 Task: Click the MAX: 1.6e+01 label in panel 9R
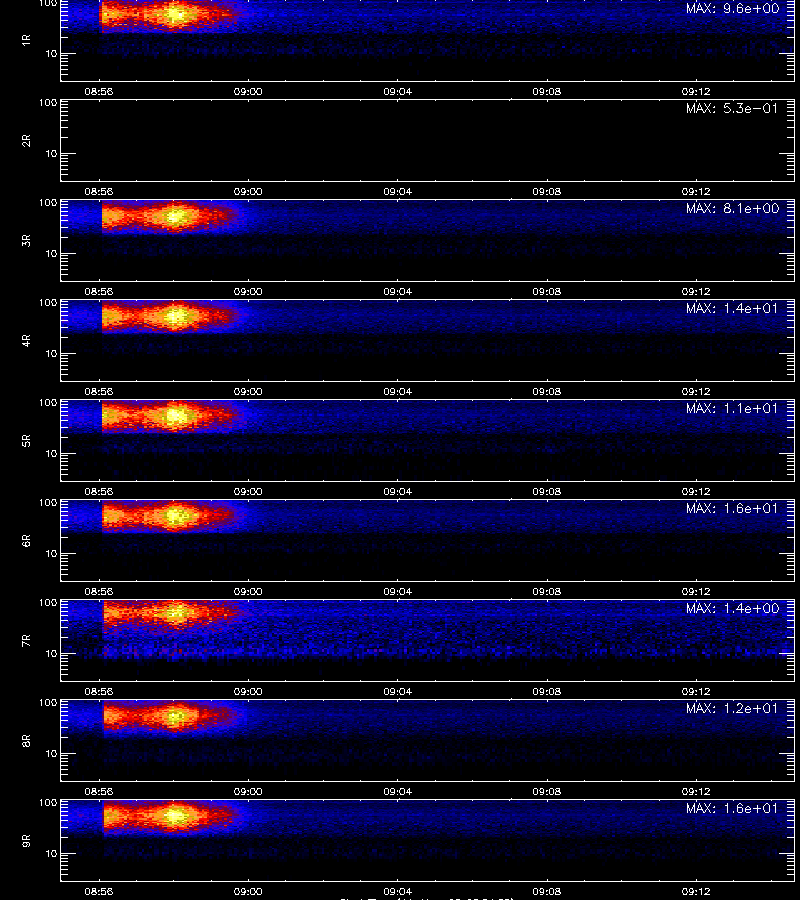pos(732,808)
